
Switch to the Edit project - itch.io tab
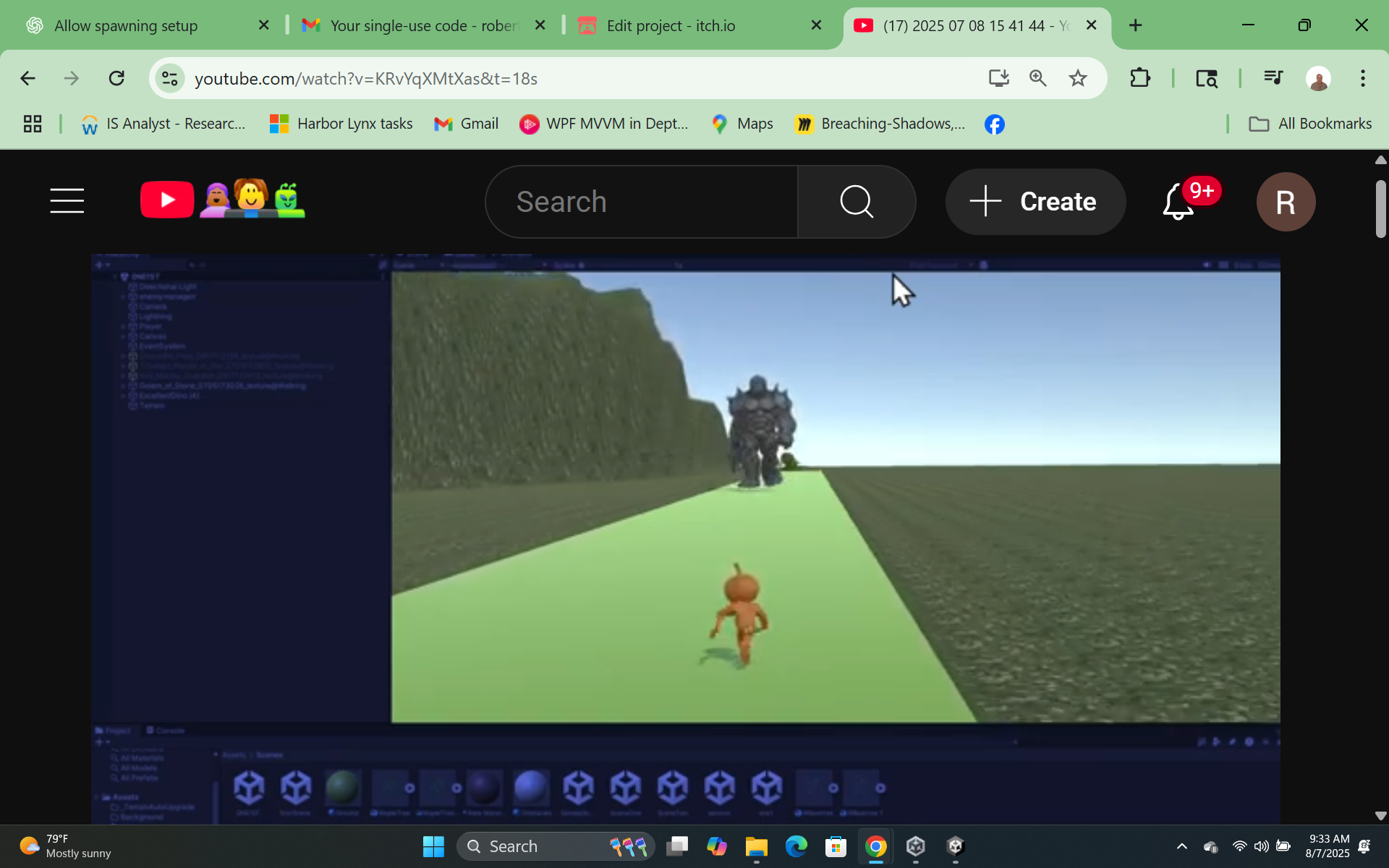670,26
